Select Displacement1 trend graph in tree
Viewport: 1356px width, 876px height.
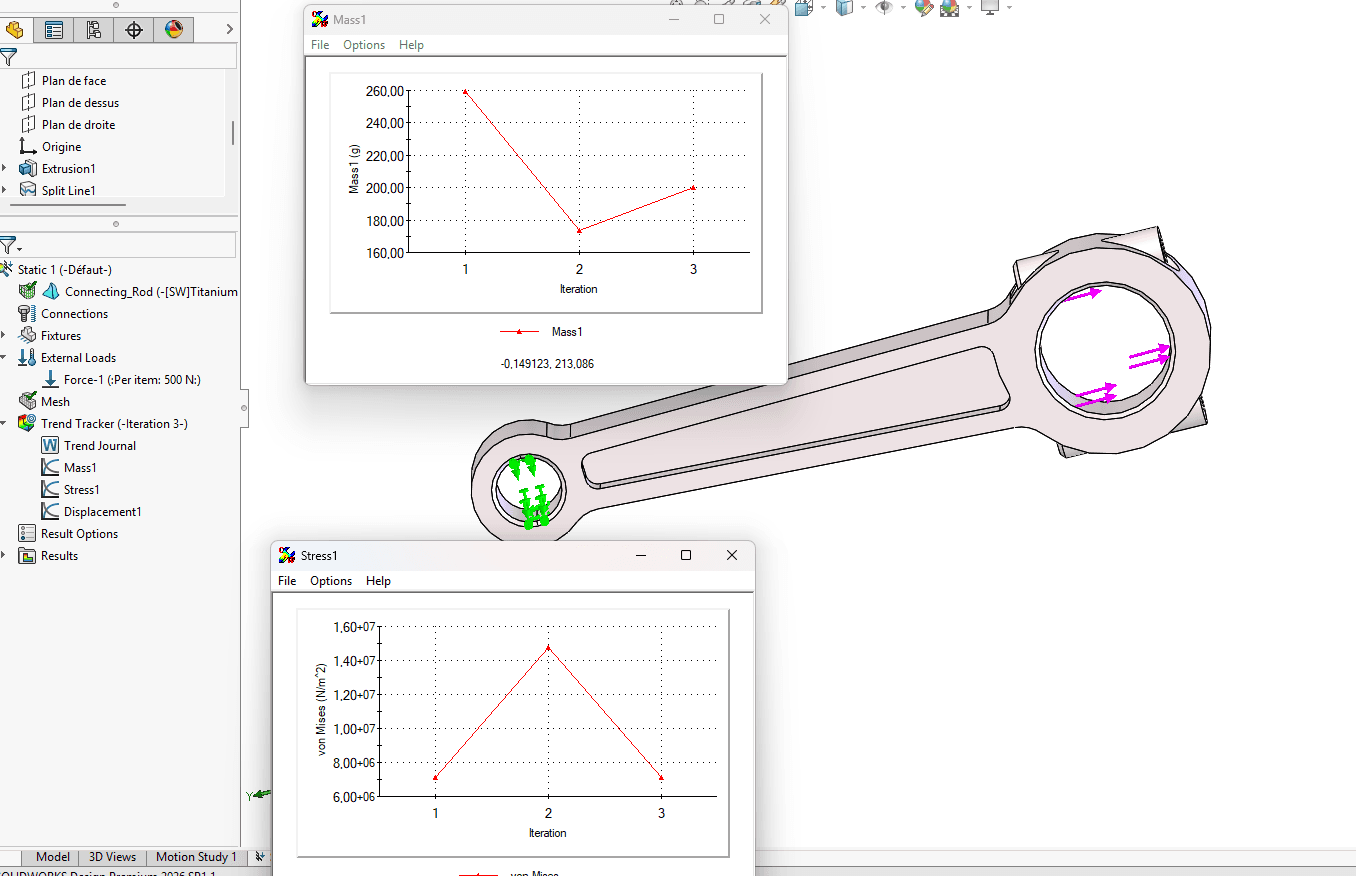point(102,512)
